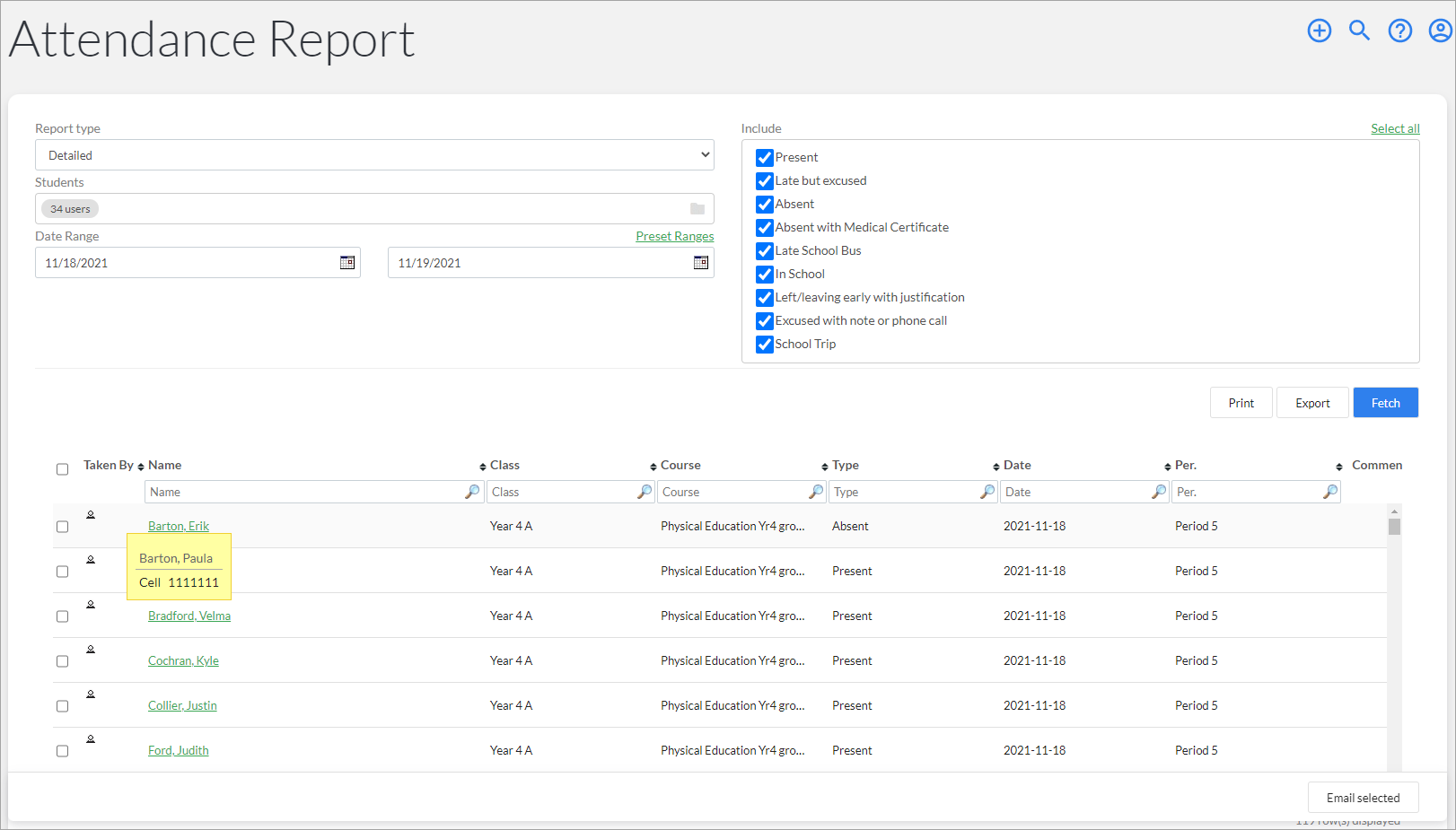Screen dimensions: 1456x830
Task: Open start date calendar picker
Action: 347,263
